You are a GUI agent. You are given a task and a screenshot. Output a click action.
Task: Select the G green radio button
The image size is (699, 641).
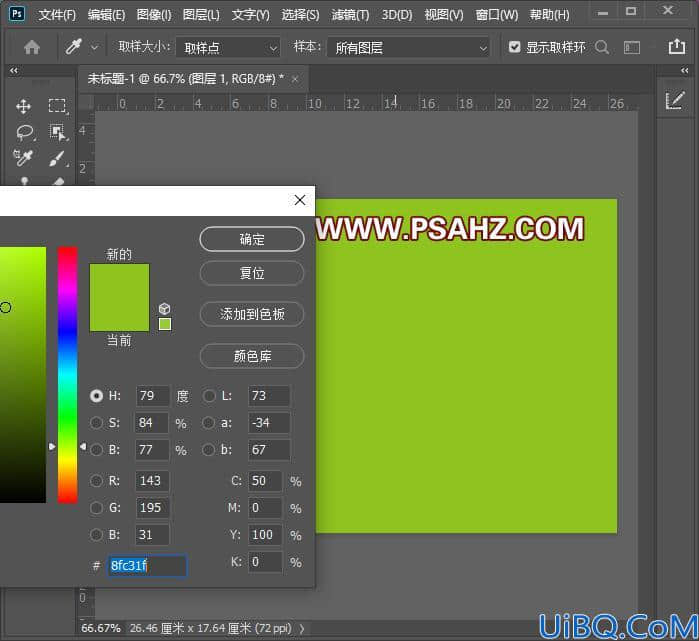point(96,507)
